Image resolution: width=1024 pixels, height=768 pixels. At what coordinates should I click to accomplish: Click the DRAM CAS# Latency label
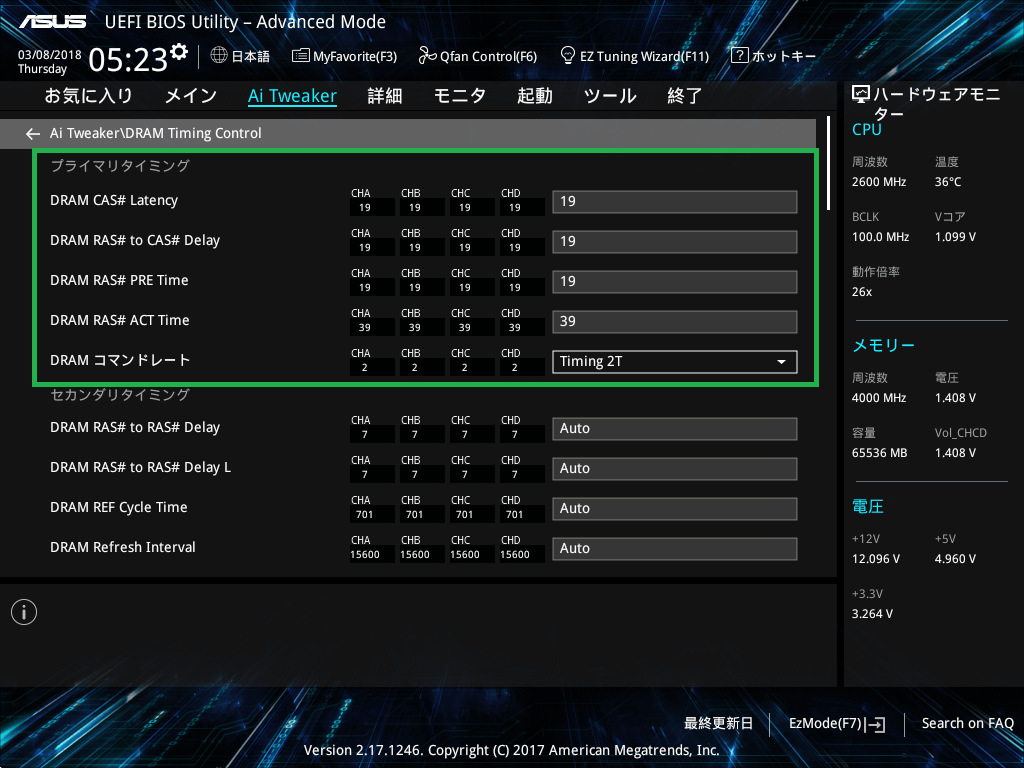tap(114, 200)
